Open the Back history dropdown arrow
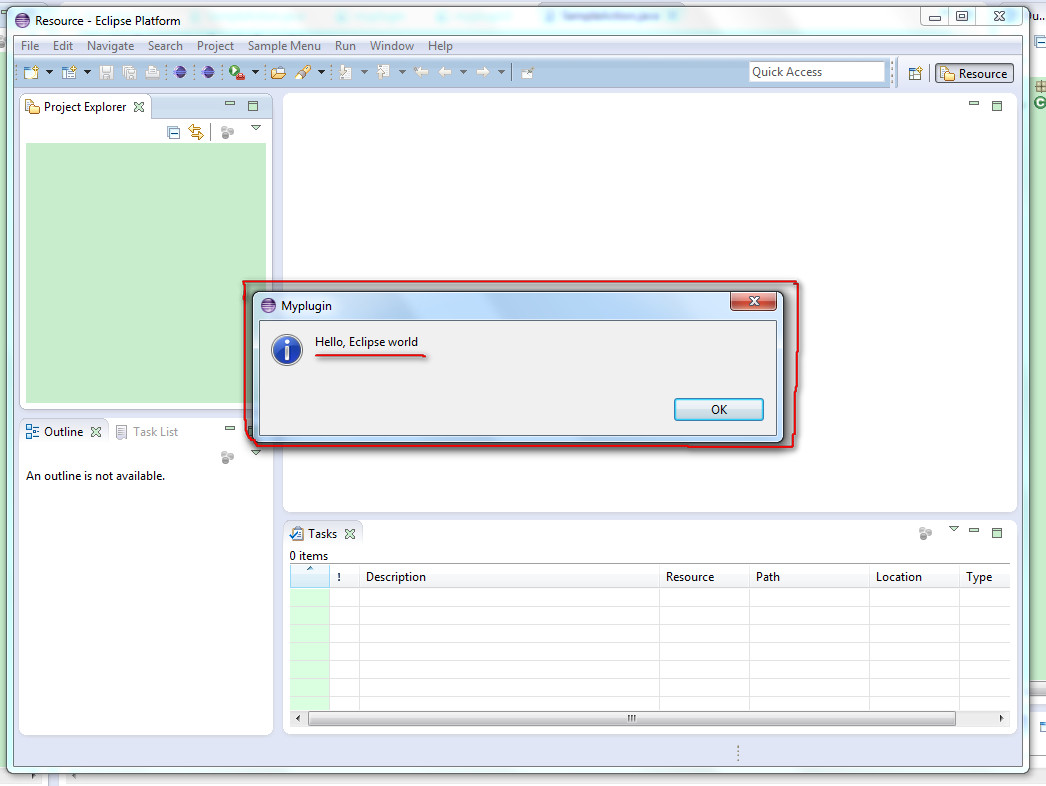 pyautogui.click(x=464, y=72)
